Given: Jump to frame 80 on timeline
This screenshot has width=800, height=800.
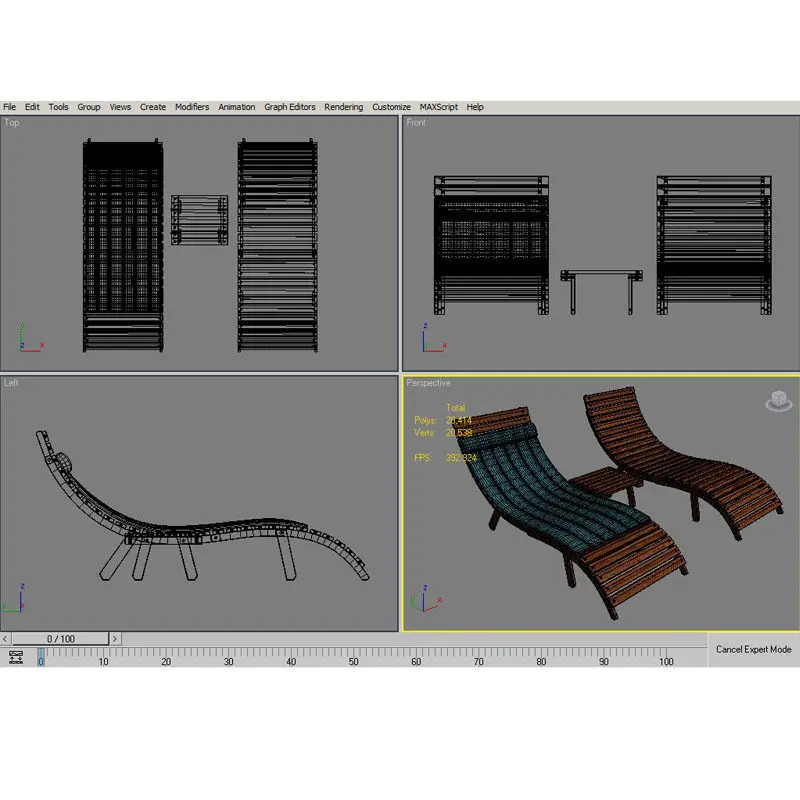Looking at the screenshot, I should point(541,661).
